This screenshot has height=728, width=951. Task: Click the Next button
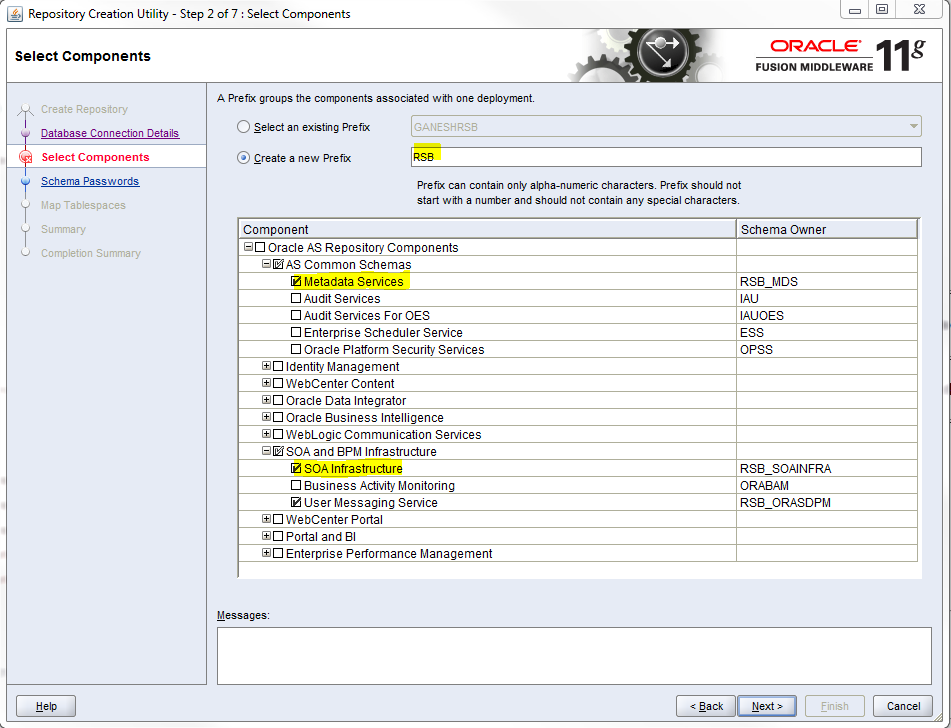[767, 706]
